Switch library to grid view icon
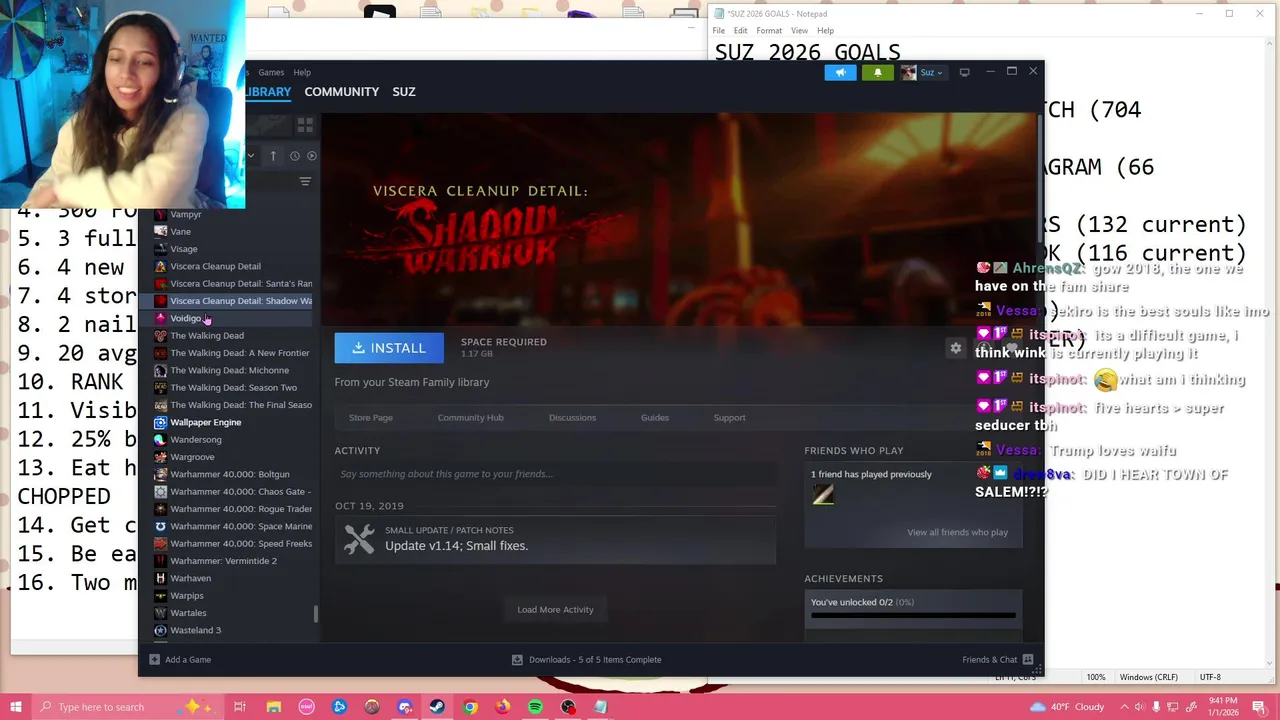The width and height of the screenshot is (1280, 720). coord(305,125)
